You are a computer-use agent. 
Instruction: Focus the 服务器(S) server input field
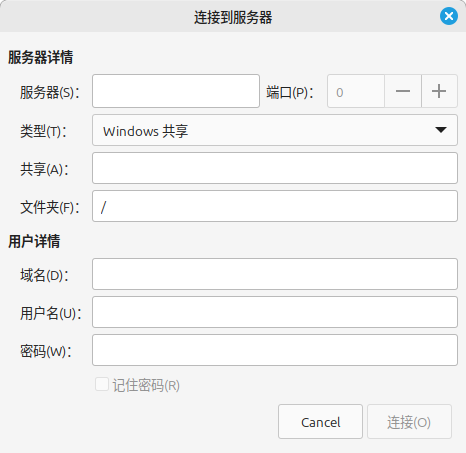[x=176, y=91]
